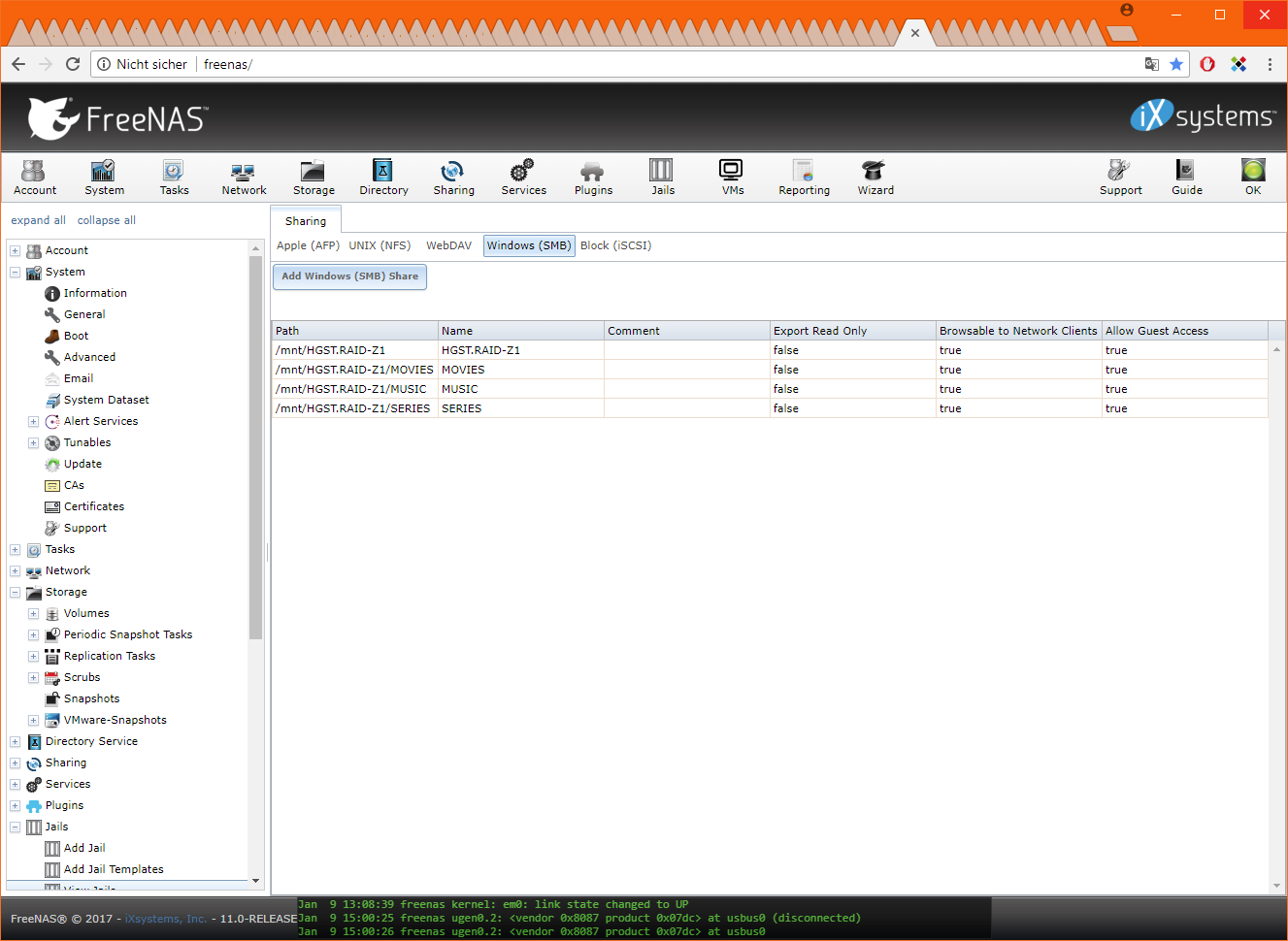Viewport: 1288px width, 941px height.
Task: Bookmark page with the star icon
Action: [x=1176, y=64]
